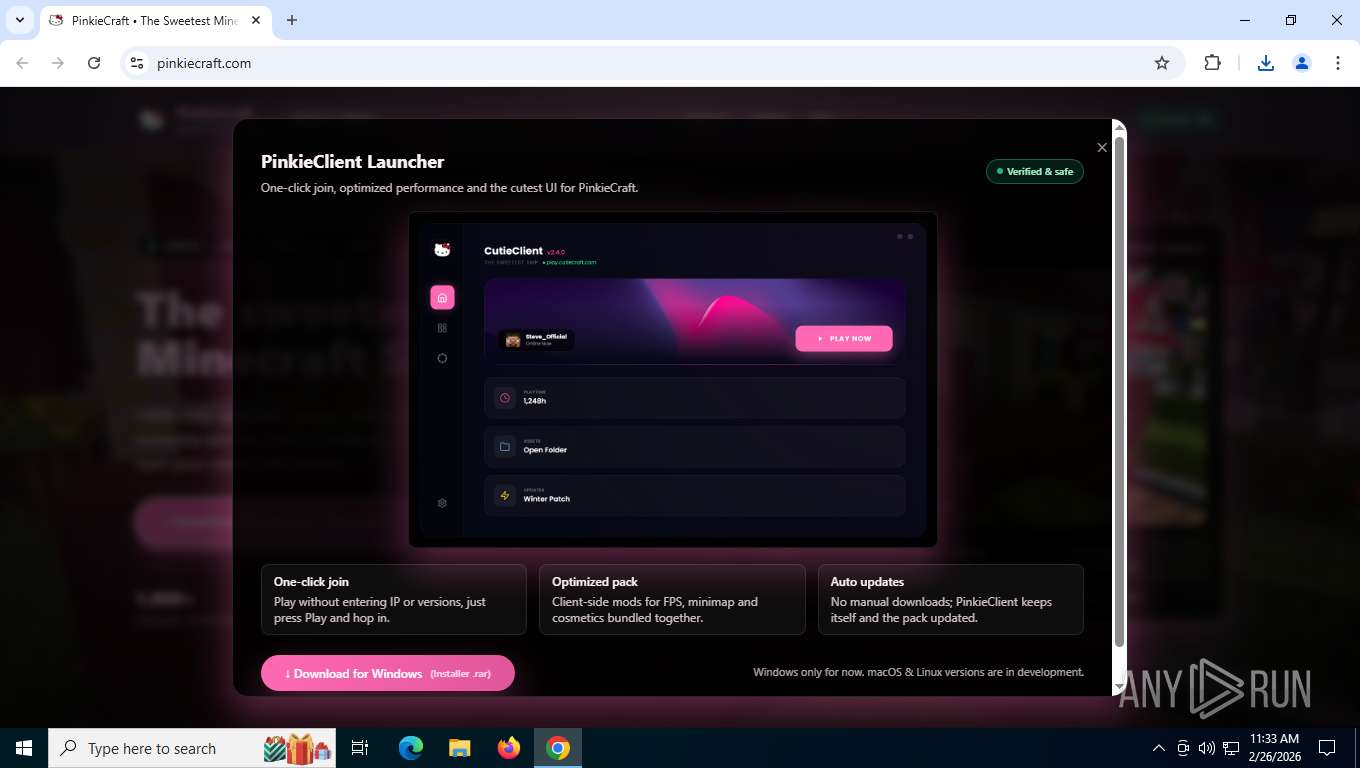Click the Open Folder row in preview
Image resolution: width=1360 pixels, height=768 pixels.
coord(695,447)
